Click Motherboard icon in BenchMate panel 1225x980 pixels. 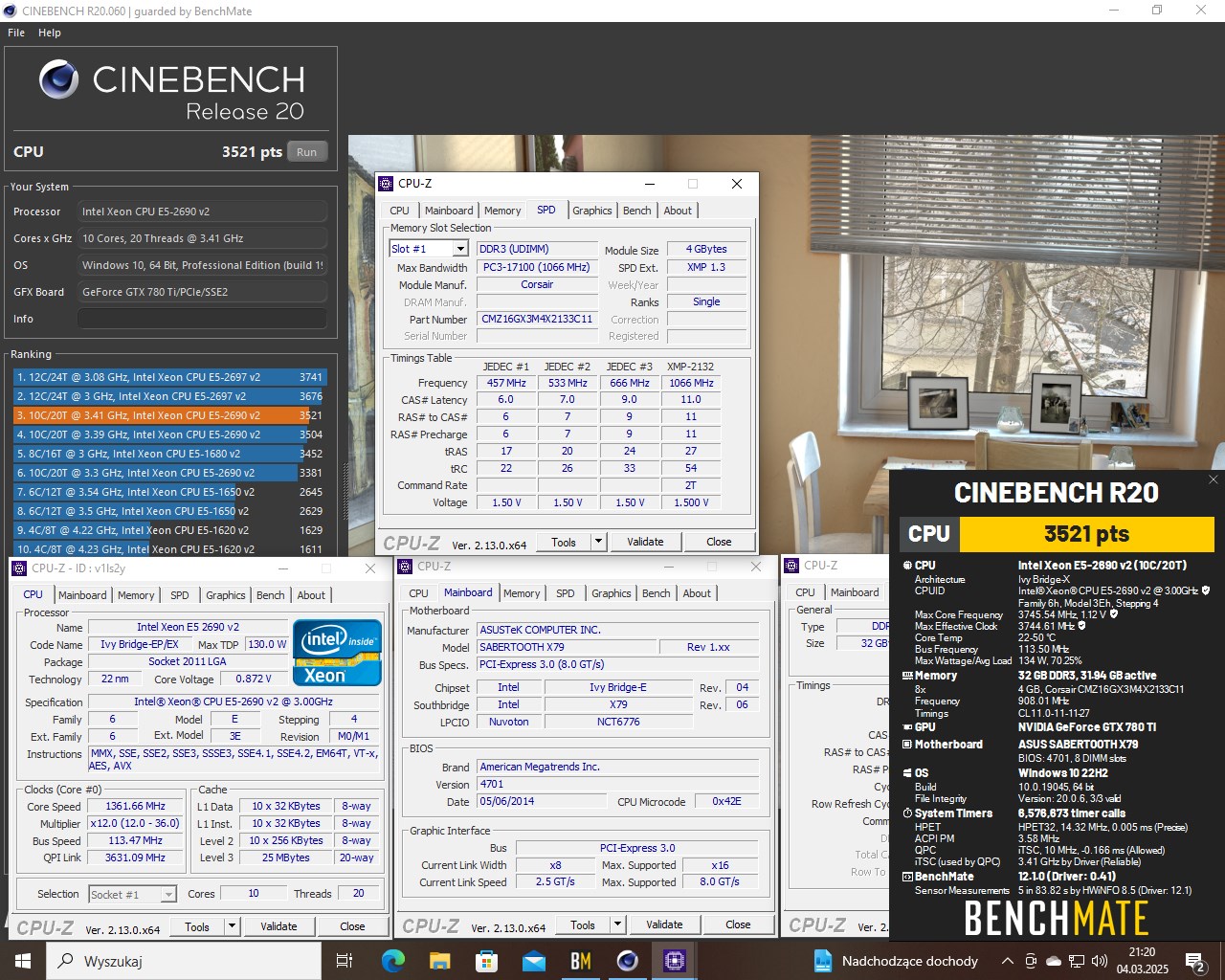pyautogui.click(x=907, y=745)
